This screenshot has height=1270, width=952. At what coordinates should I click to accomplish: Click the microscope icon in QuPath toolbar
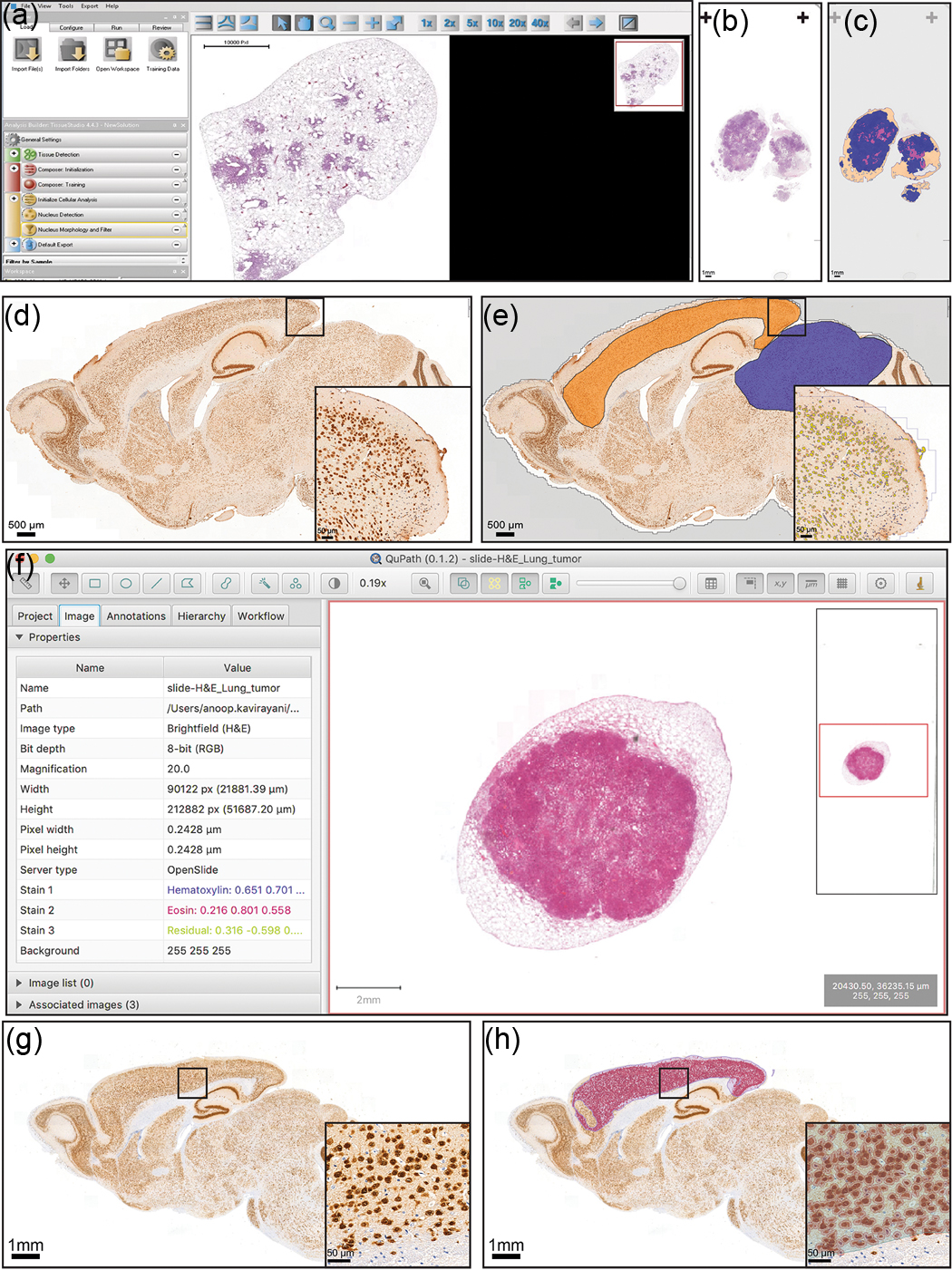click(x=919, y=583)
